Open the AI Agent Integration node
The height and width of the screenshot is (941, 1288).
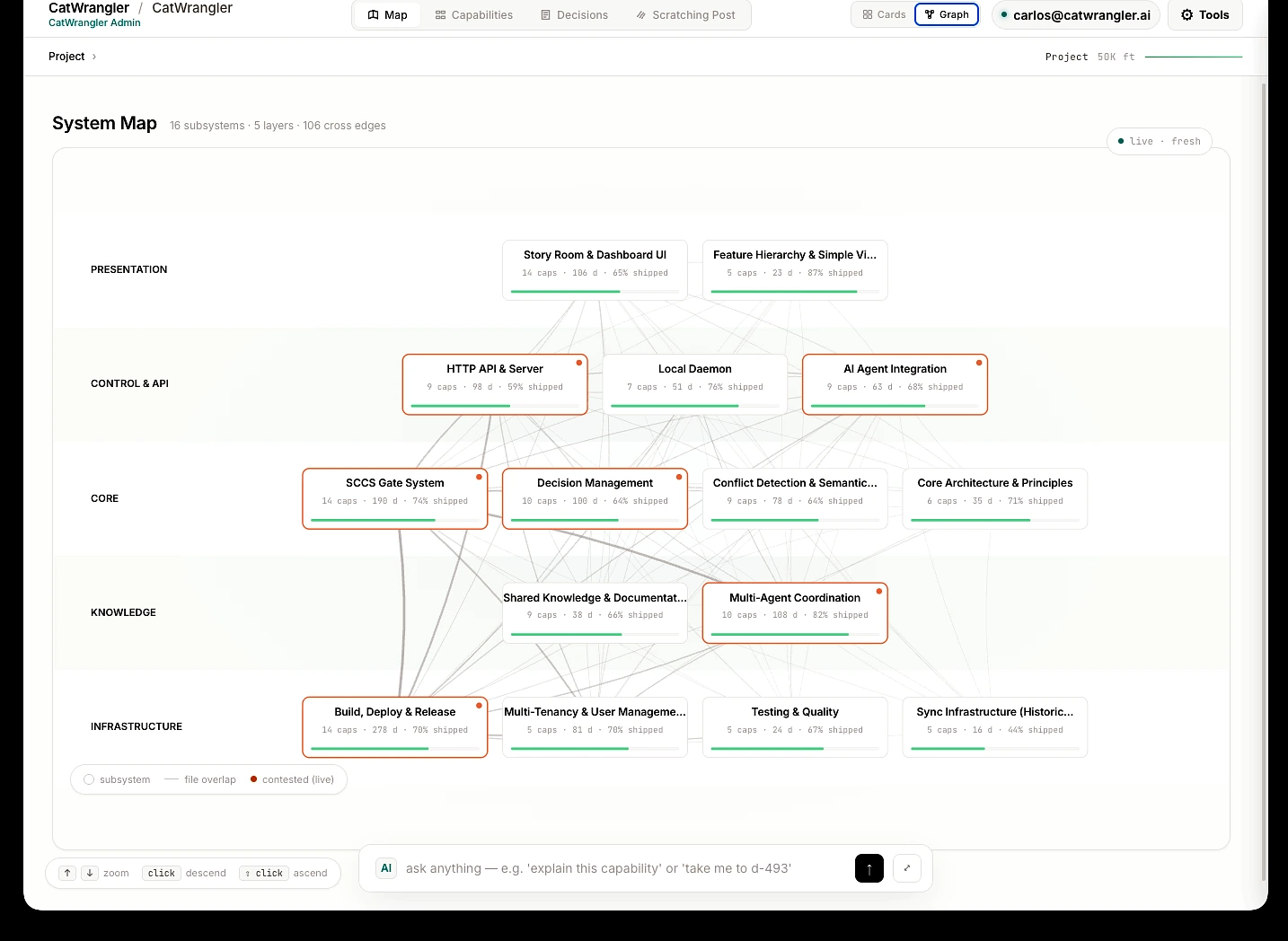895,384
